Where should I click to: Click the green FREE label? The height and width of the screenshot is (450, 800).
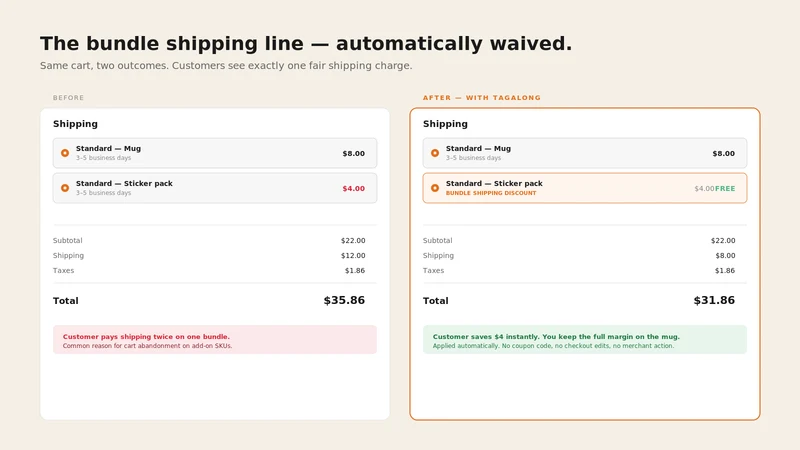pos(725,189)
